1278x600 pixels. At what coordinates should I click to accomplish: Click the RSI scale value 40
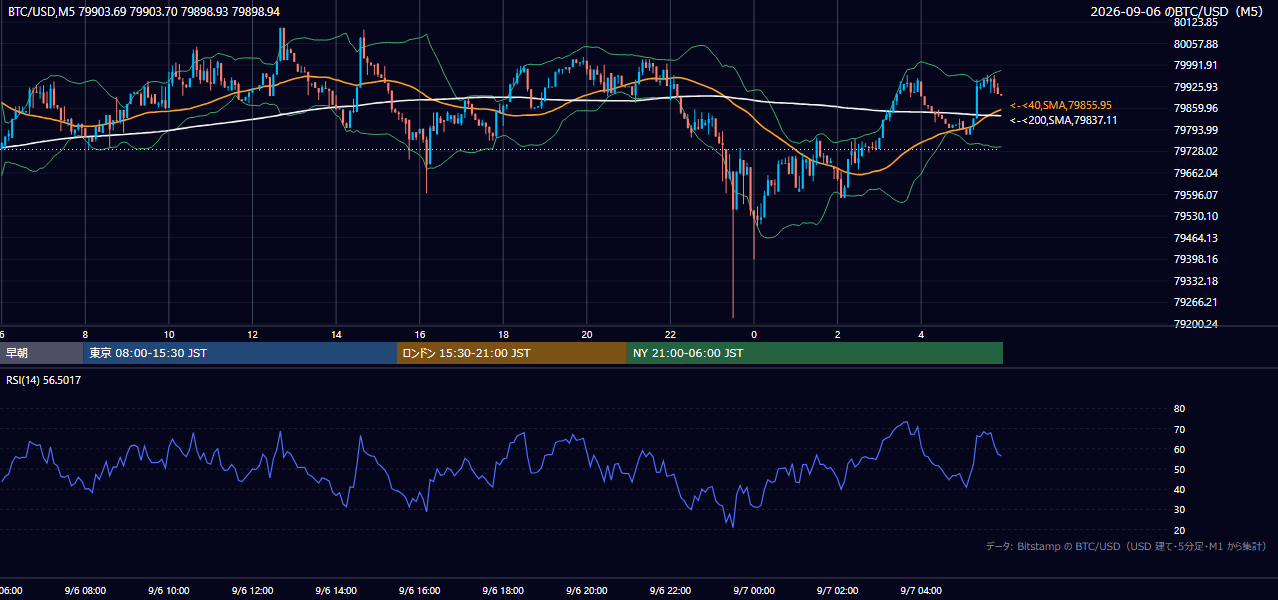(1179, 489)
